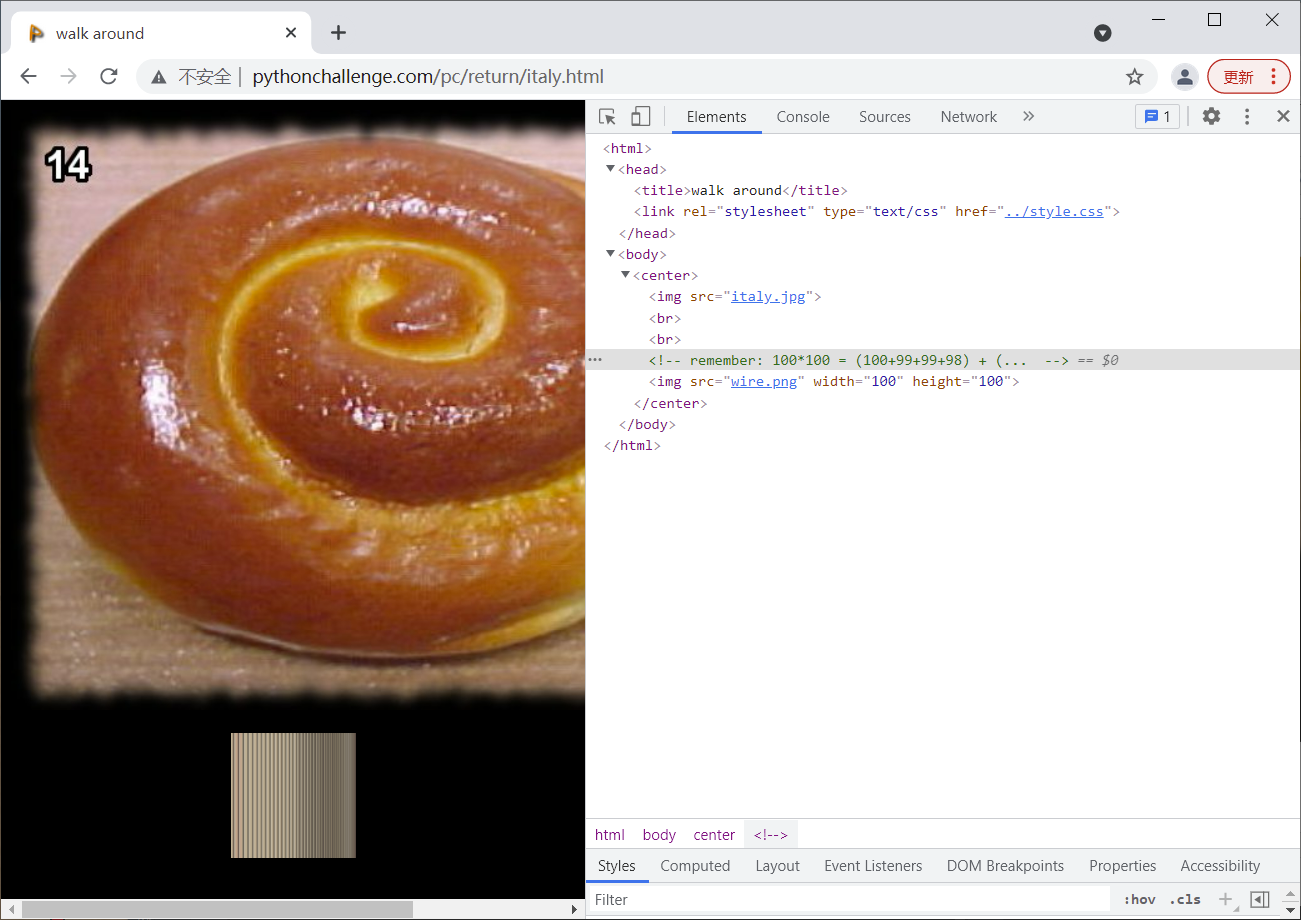1301x920 pixels.
Task: Toggle the computed styles sidebar
Action: pos(1260,900)
